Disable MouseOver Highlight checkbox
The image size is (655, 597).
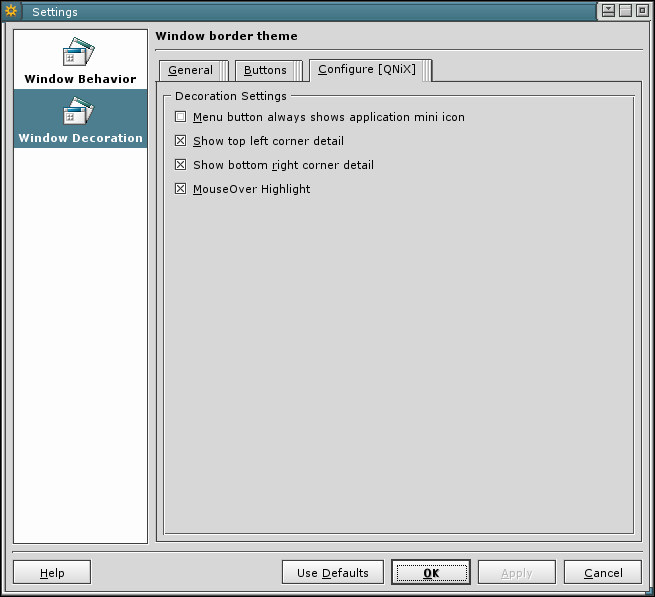(180, 189)
